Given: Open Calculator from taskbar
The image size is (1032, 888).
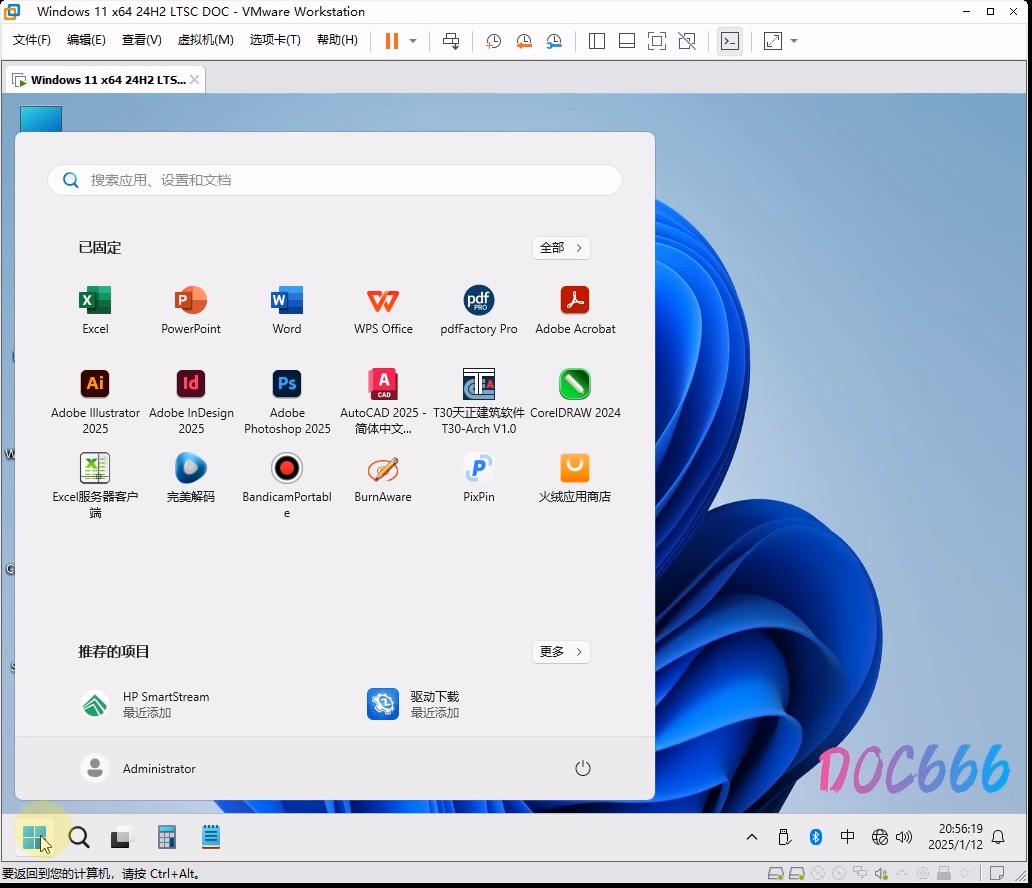Looking at the screenshot, I should (x=167, y=837).
